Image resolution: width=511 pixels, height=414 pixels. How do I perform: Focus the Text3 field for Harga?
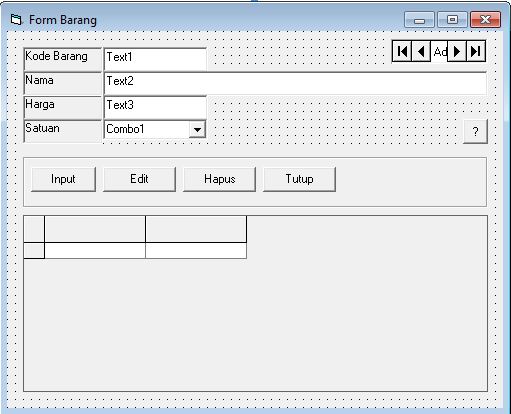tap(155, 107)
